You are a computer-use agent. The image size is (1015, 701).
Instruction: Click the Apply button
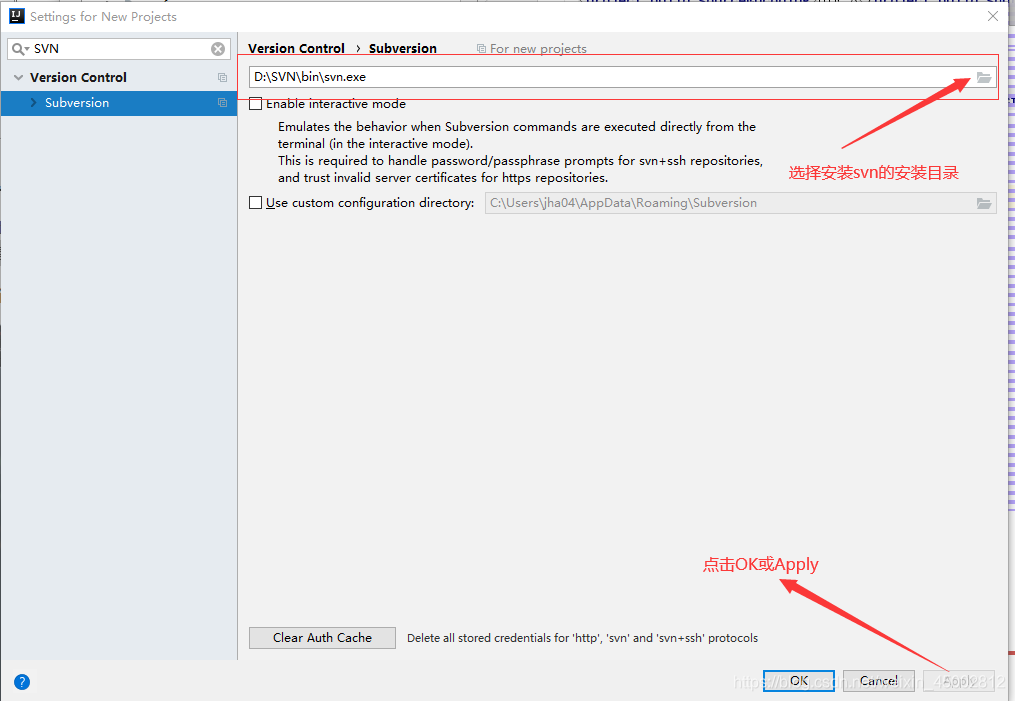pos(959,681)
